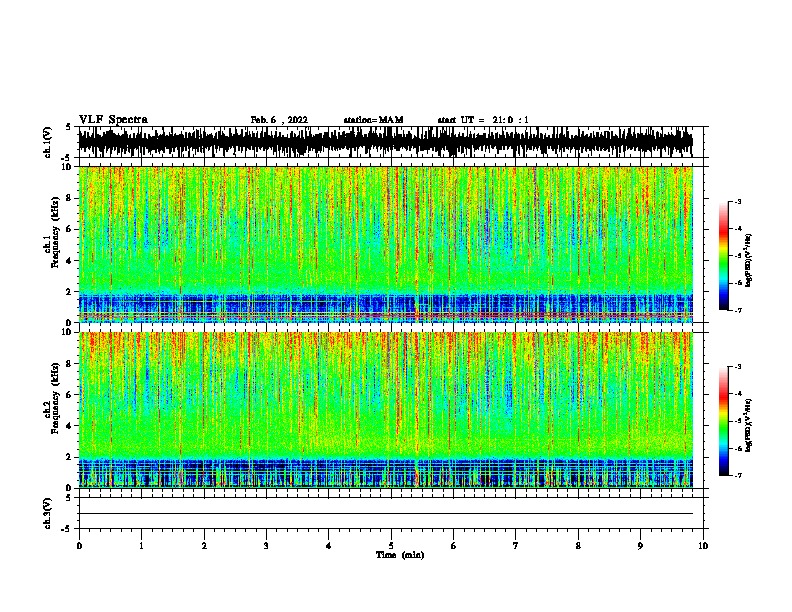Click the "-7" tick of ch.2 color bar
This screenshot has height=612, width=792.
tap(738, 475)
